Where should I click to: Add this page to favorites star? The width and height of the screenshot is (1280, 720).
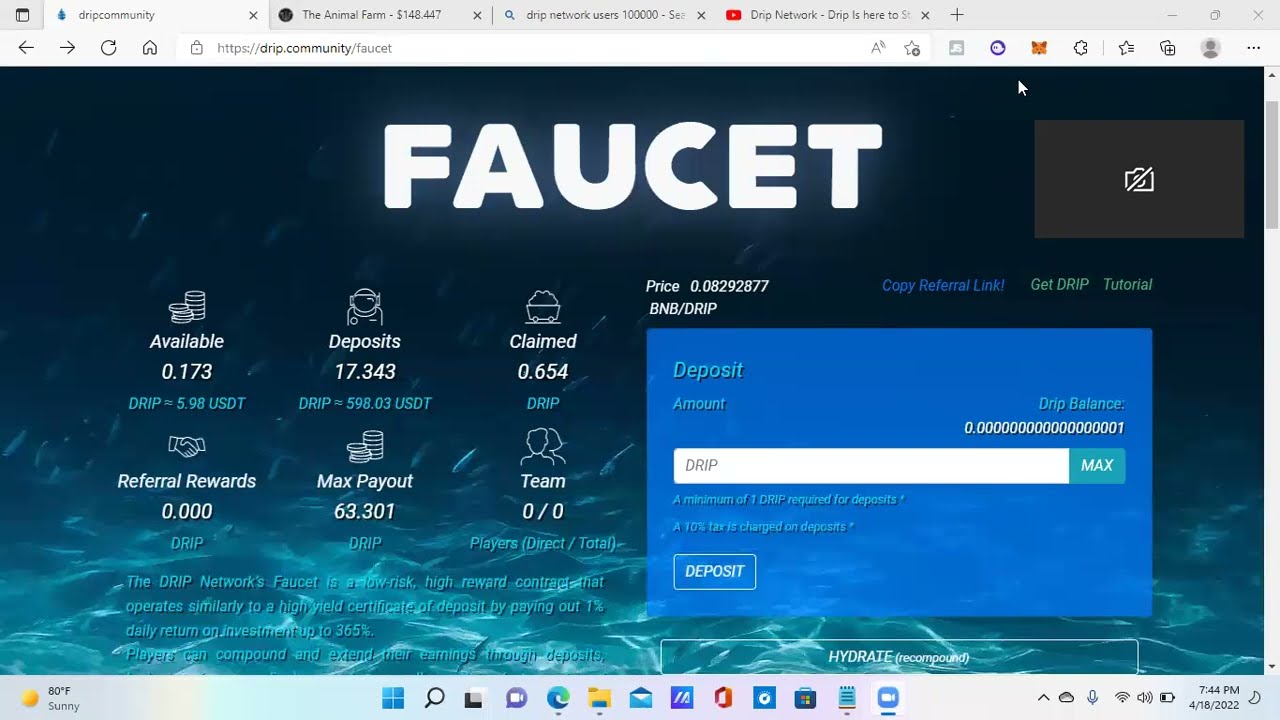912,48
